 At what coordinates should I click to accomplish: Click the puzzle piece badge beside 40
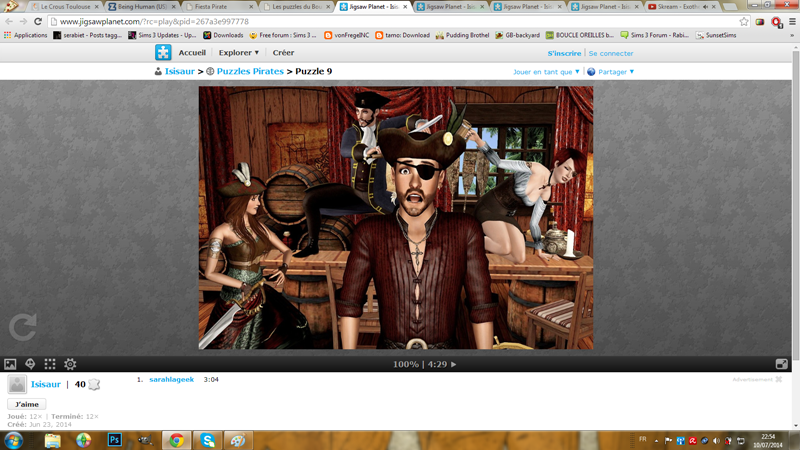pos(94,384)
